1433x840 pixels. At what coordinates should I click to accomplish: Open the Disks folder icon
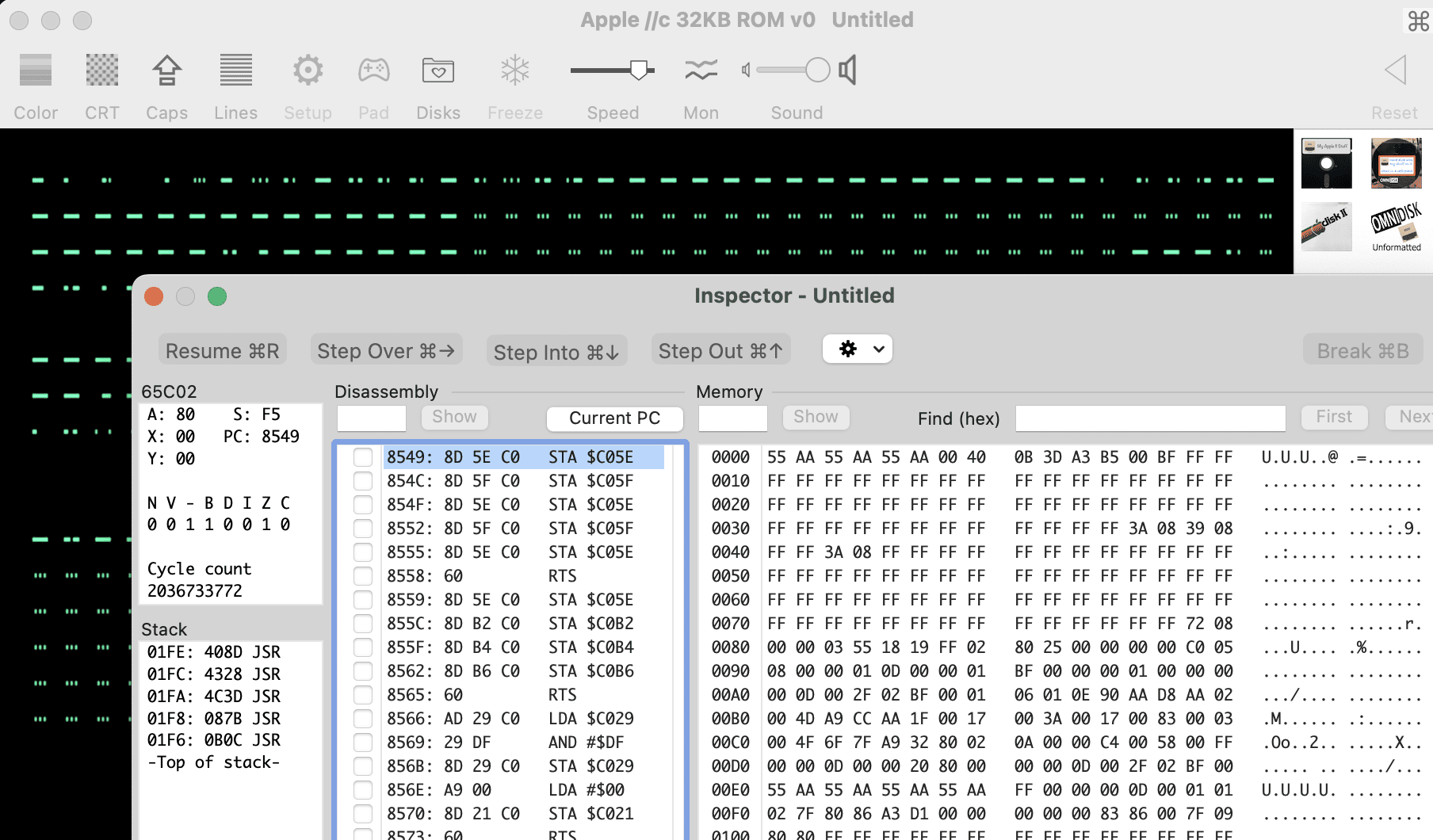click(438, 70)
